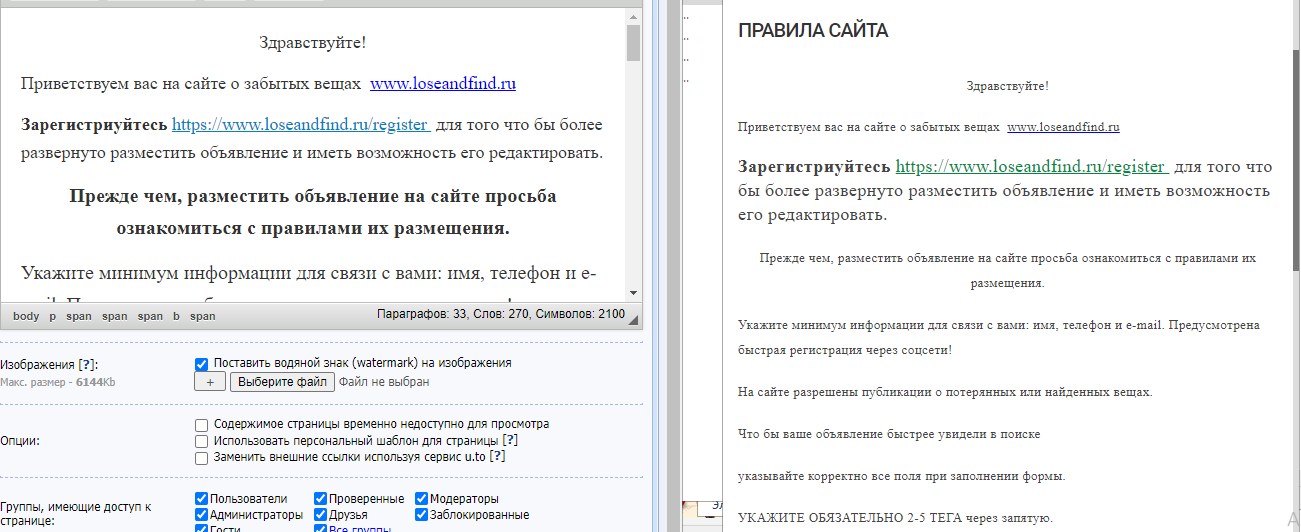1301x532 pixels.
Task: Click 'Выберите файл' button
Action: click(282, 382)
